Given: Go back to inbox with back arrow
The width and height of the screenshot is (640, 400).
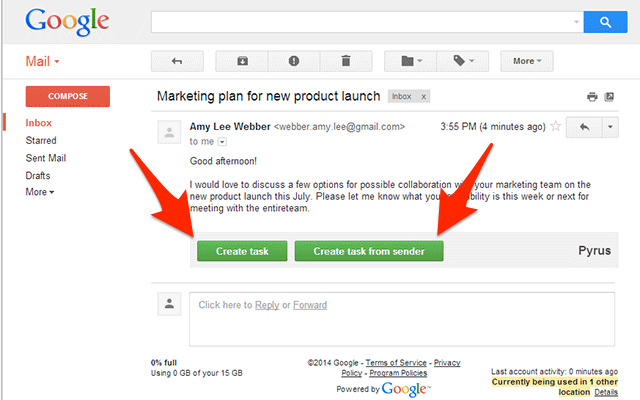Looking at the screenshot, I should click(177, 61).
